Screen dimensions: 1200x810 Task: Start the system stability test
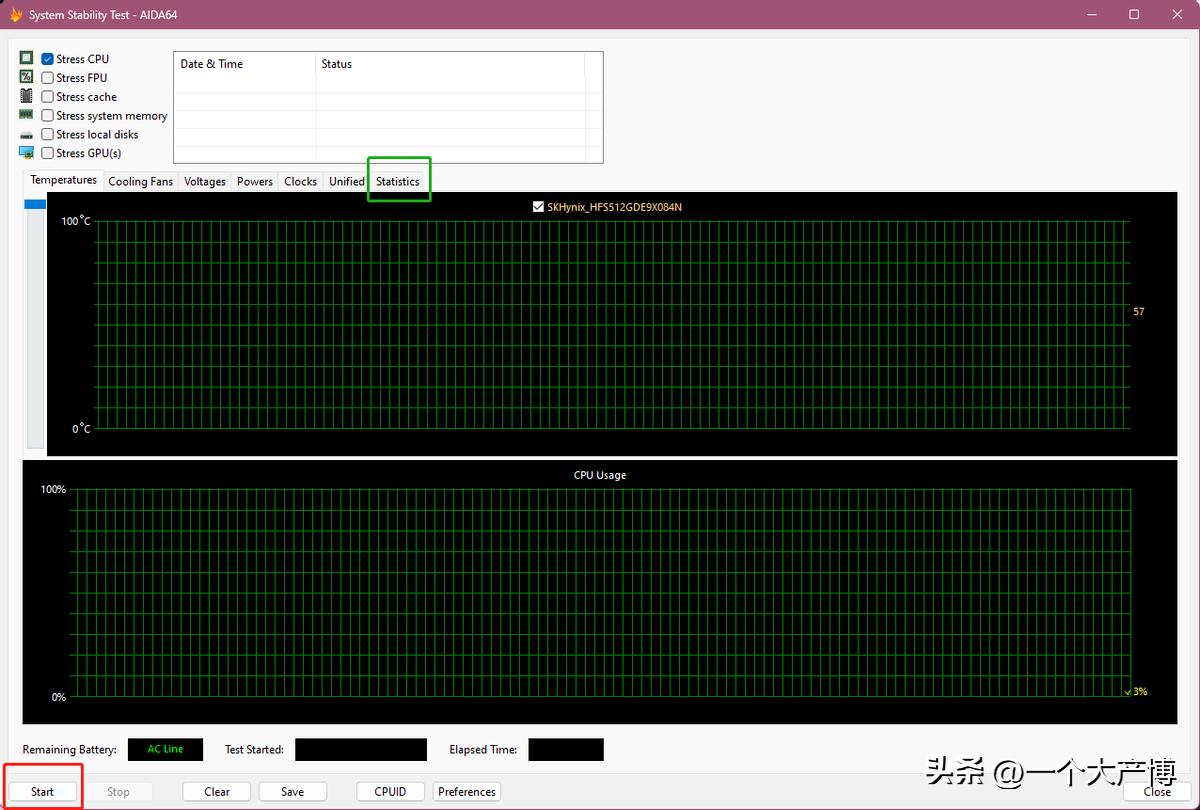coord(41,791)
